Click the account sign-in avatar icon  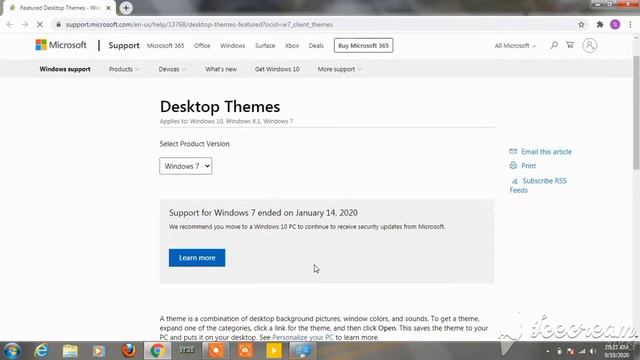point(589,45)
